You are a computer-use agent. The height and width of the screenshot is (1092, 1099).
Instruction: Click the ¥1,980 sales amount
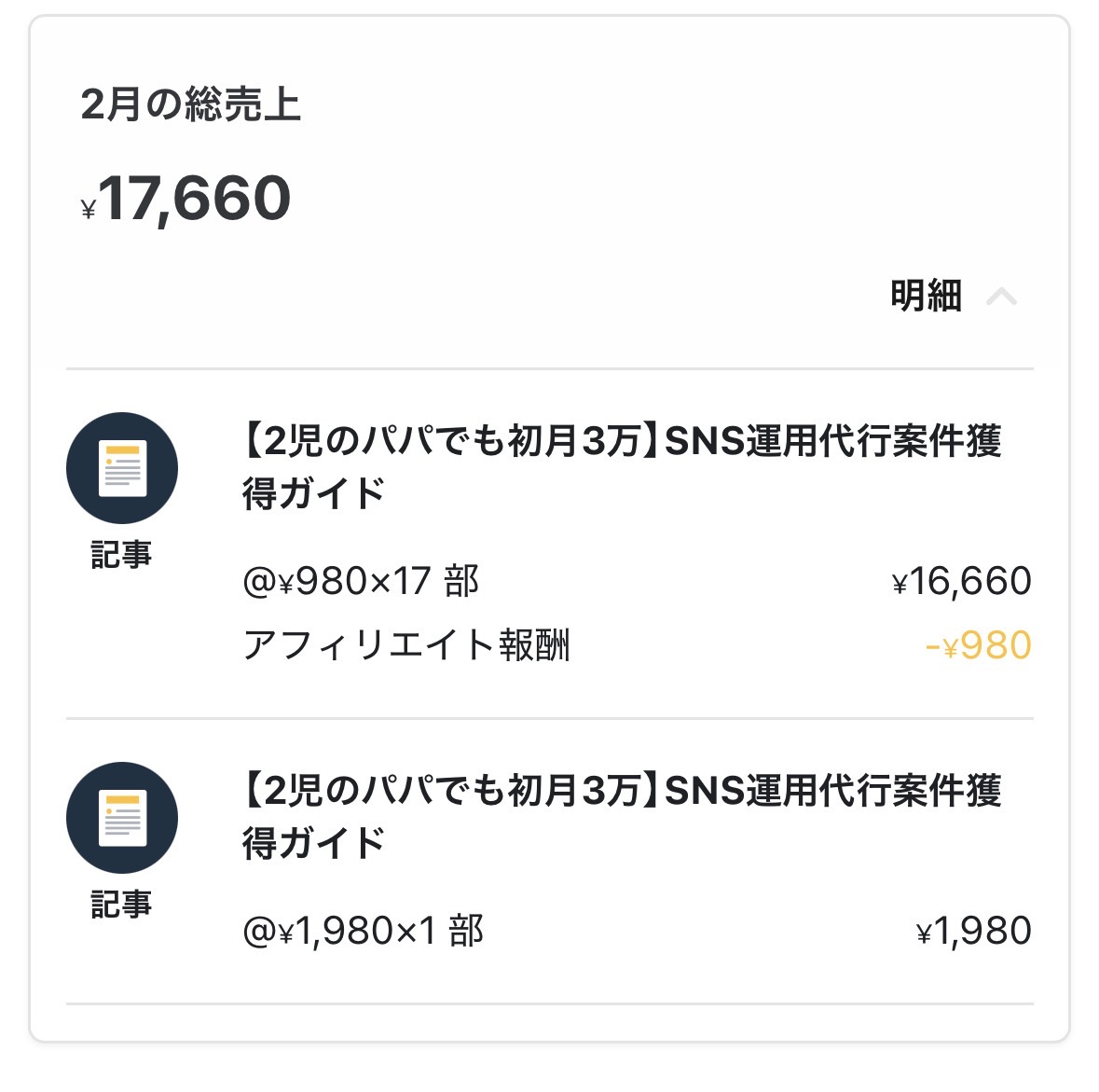[974, 932]
